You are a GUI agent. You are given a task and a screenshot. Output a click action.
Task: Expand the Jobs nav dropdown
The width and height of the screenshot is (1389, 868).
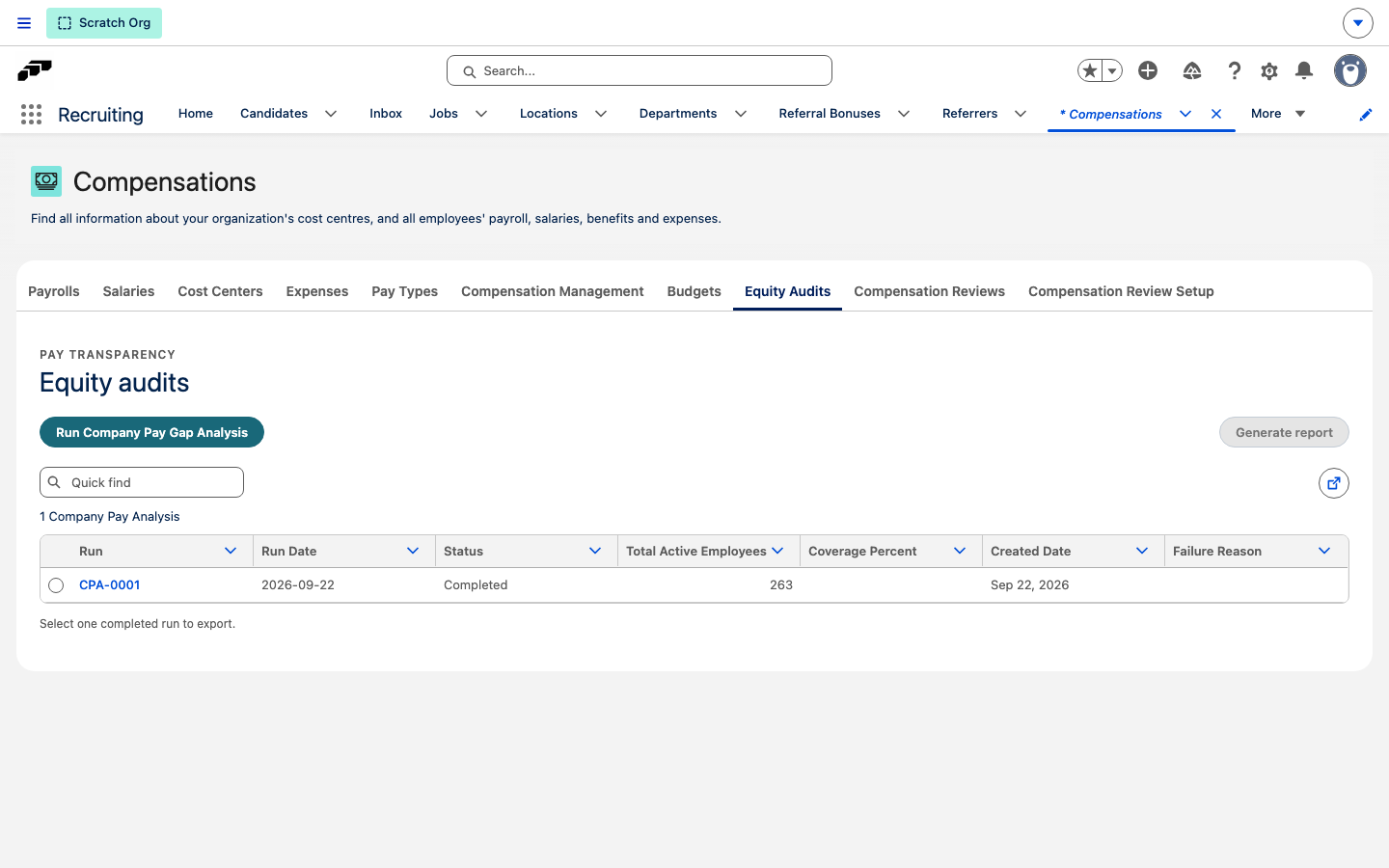(481, 114)
